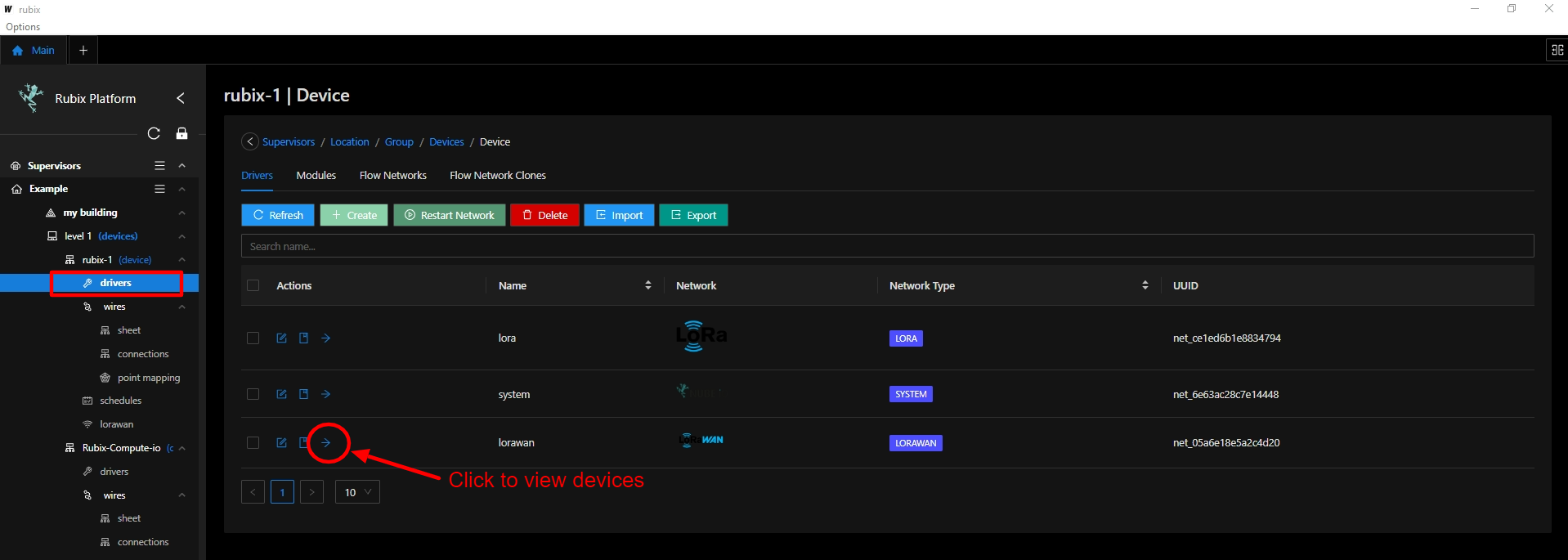Open schedules in the sidebar tree

120,401
